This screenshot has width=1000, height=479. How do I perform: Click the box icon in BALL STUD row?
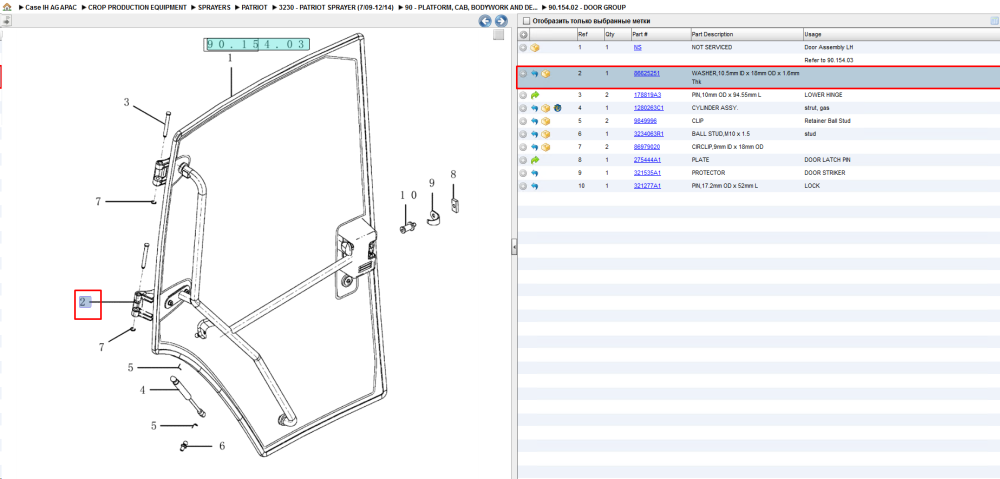[x=546, y=135]
